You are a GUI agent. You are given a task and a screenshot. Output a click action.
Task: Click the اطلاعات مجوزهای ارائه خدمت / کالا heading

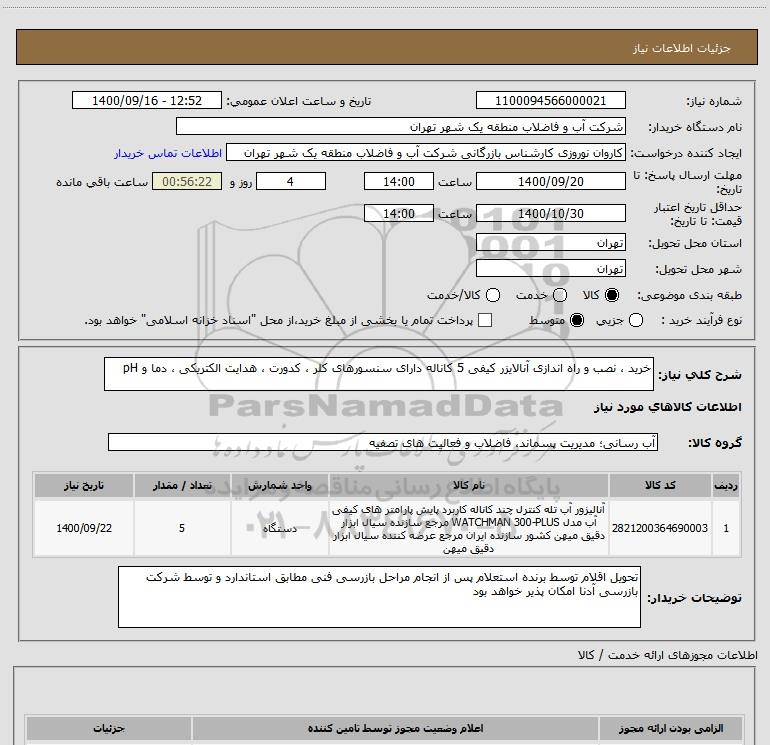(x=668, y=655)
